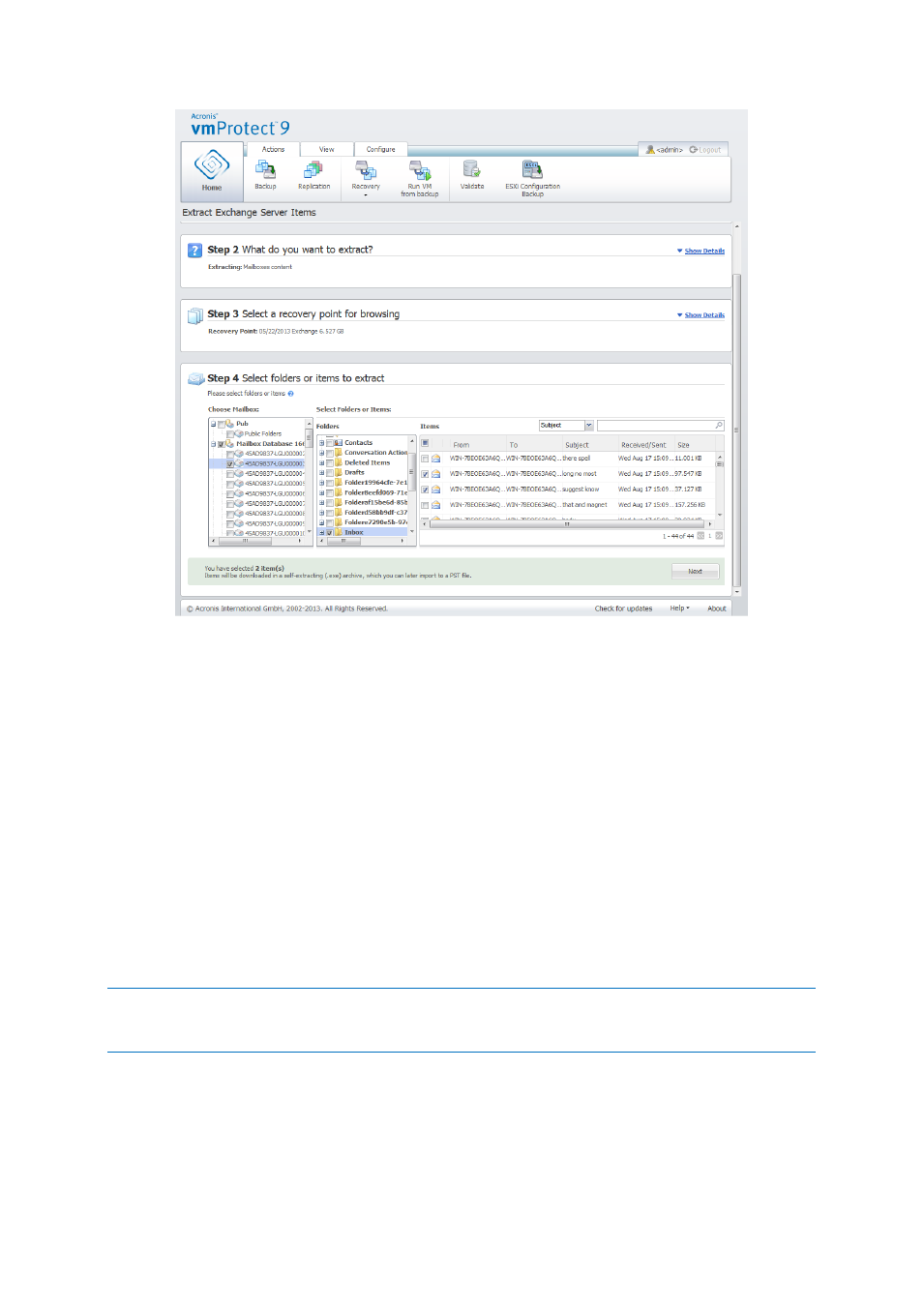Switch to the Actions tab
Screen dimensions: 924x1306
click(273, 149)
